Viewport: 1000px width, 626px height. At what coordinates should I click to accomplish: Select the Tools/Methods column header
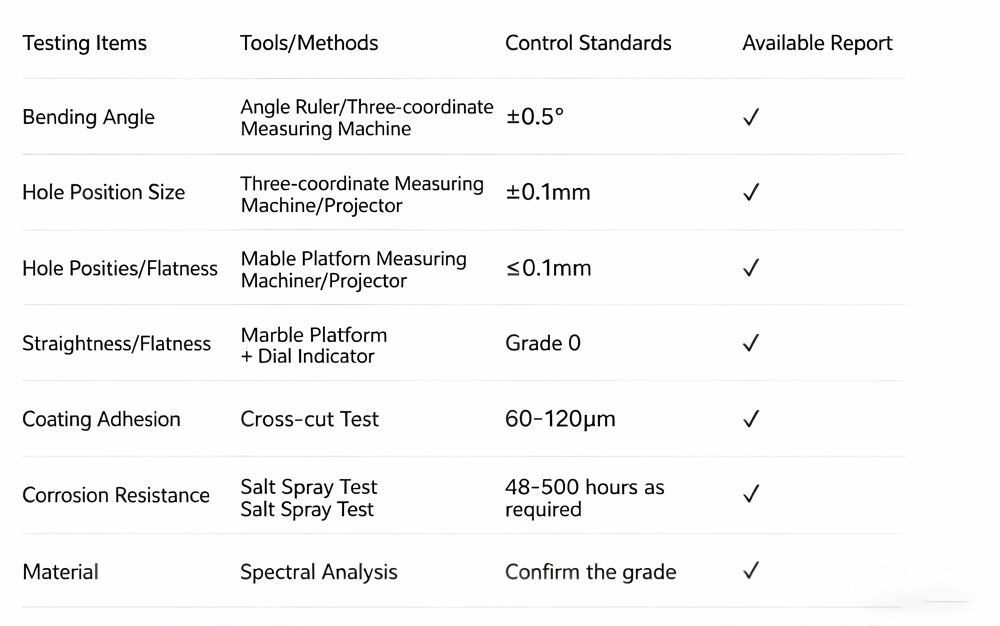tap(309, 43)
